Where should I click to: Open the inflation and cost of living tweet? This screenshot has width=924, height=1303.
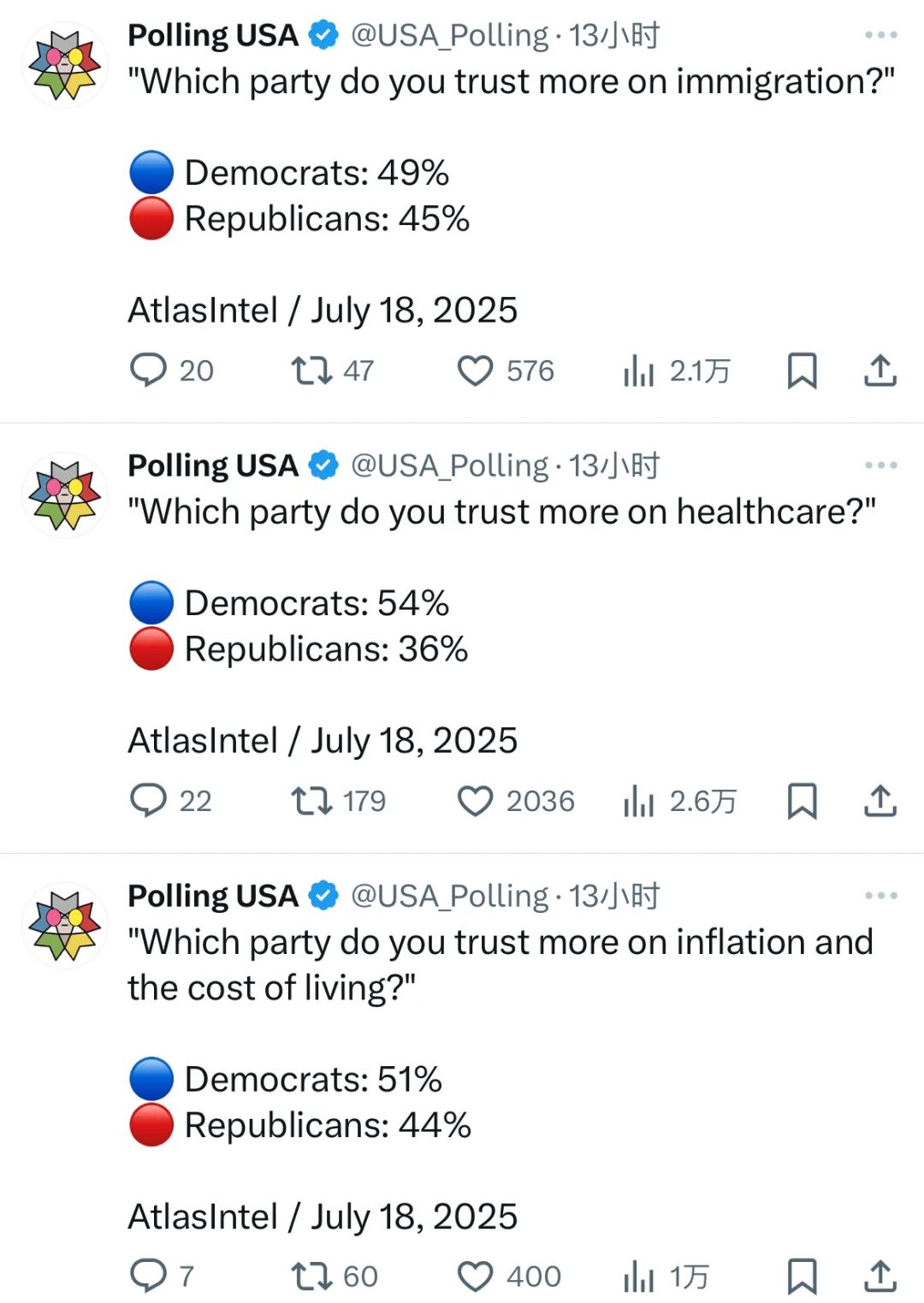click(500, 965)
